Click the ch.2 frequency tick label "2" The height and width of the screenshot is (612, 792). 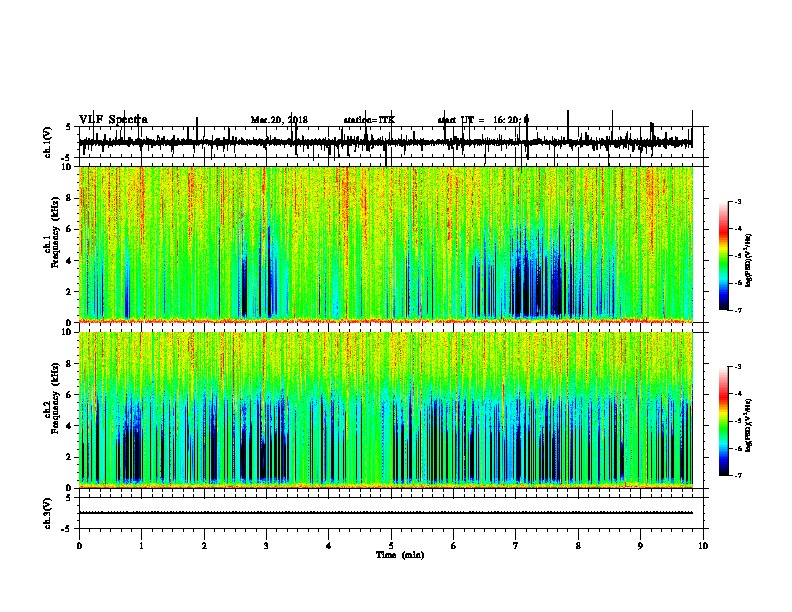click(70, 457)
